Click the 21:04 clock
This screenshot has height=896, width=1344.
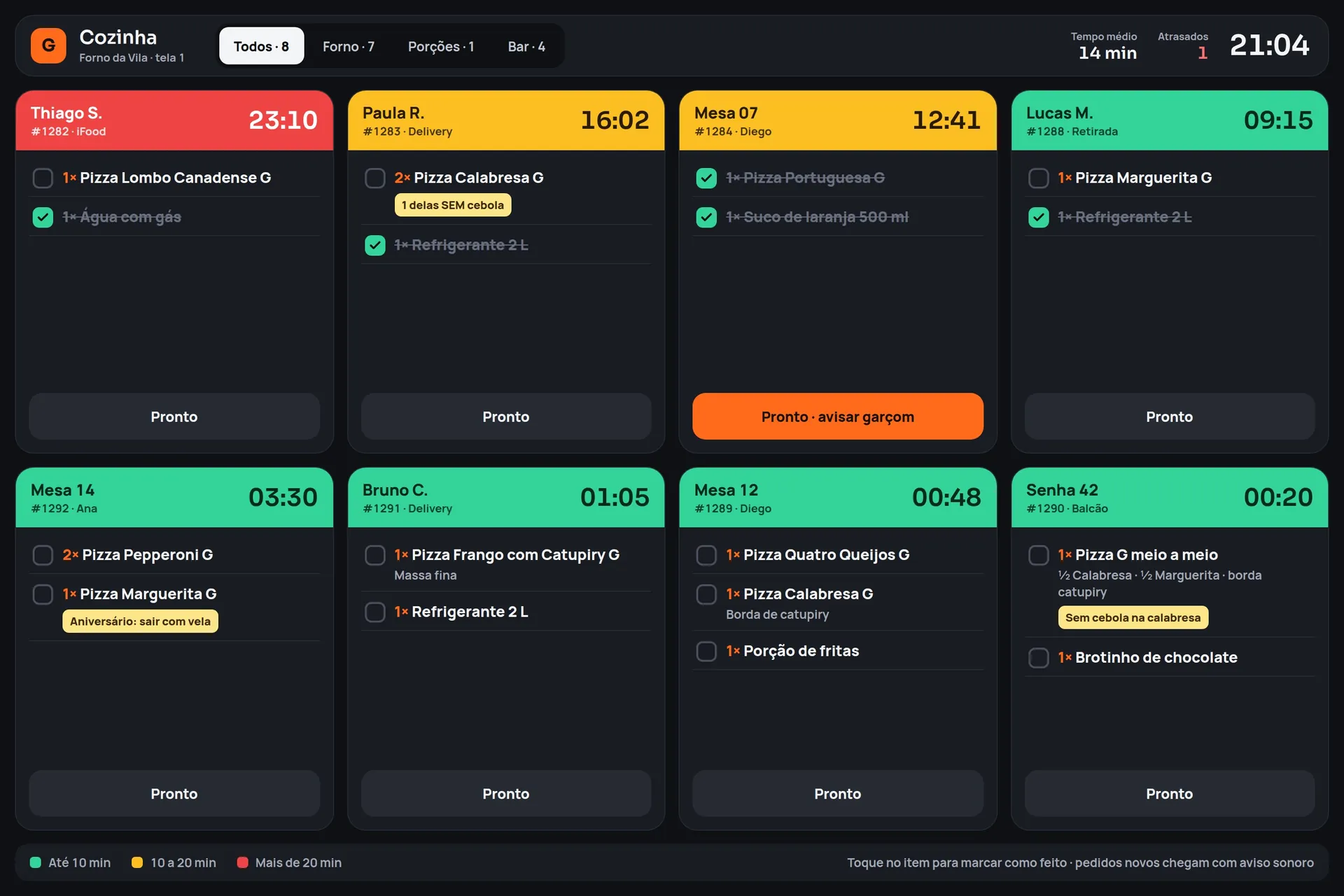coord(1270,45)
